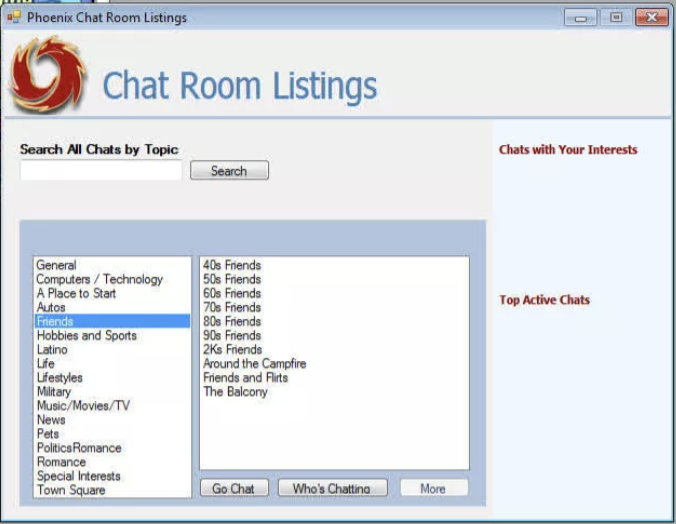Select Town Square category
The width and height of the screenshot is (676, 524).
(112, 490)
